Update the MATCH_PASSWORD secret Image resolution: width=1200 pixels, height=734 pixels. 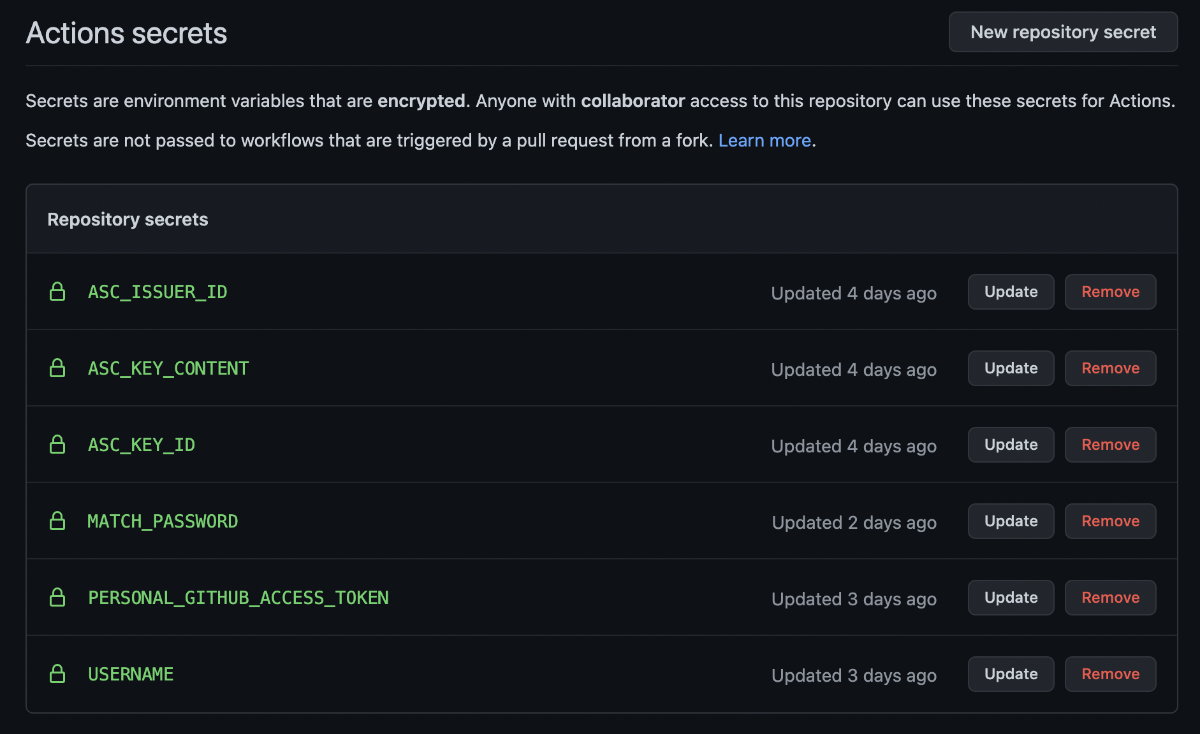click(x=1011, y=521)
